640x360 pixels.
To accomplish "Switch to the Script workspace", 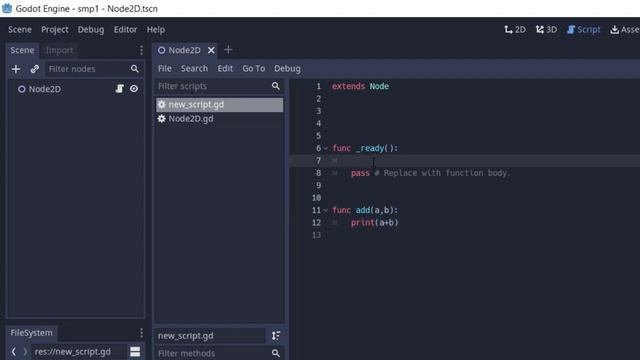I will tap(583, 29).
